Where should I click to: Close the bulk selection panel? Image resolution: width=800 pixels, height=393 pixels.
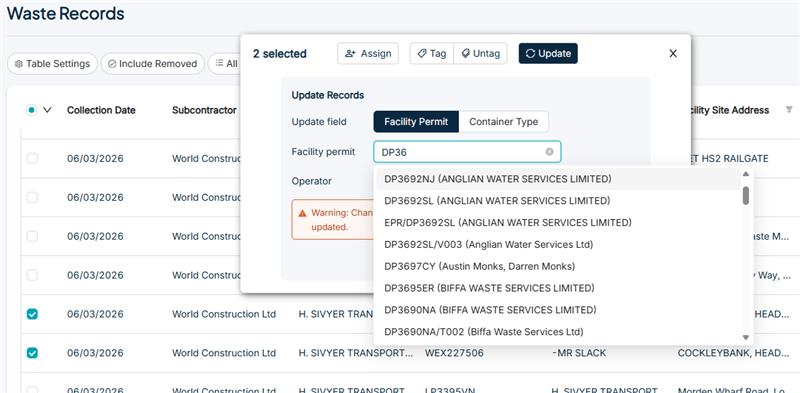click(673, 54)
